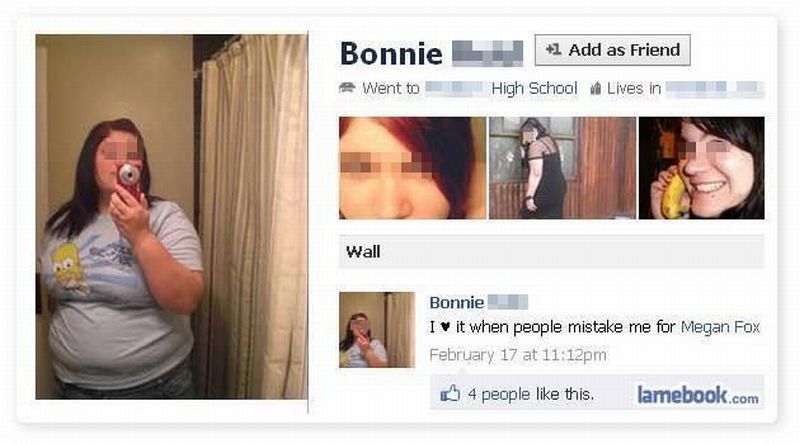Open the 4 people like this text
Viewport: 800px width, 444px height.
coord(531,394)
